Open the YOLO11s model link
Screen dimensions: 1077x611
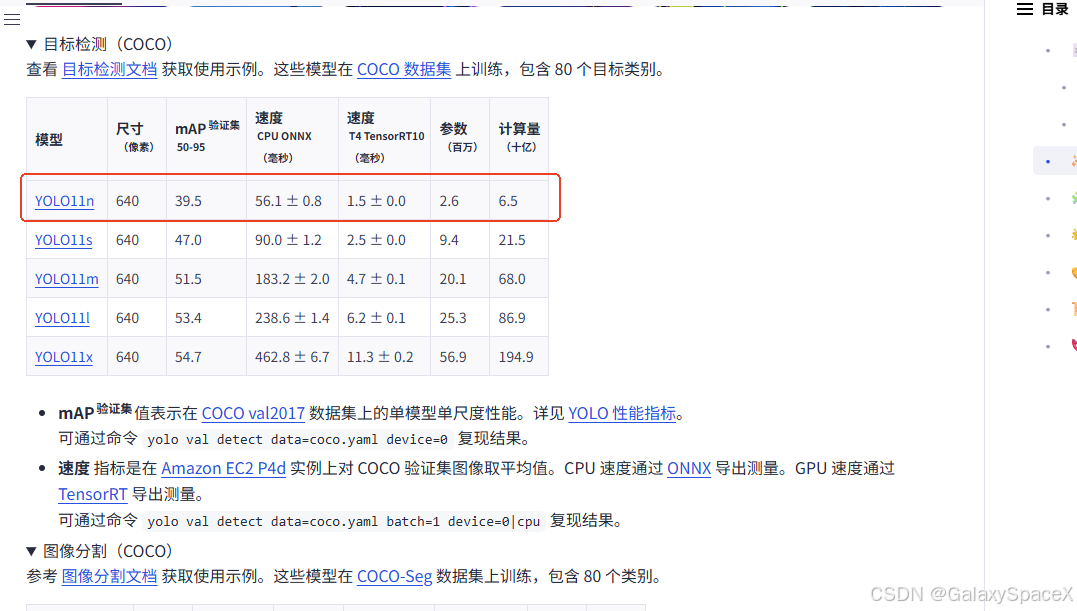point(64,240)
